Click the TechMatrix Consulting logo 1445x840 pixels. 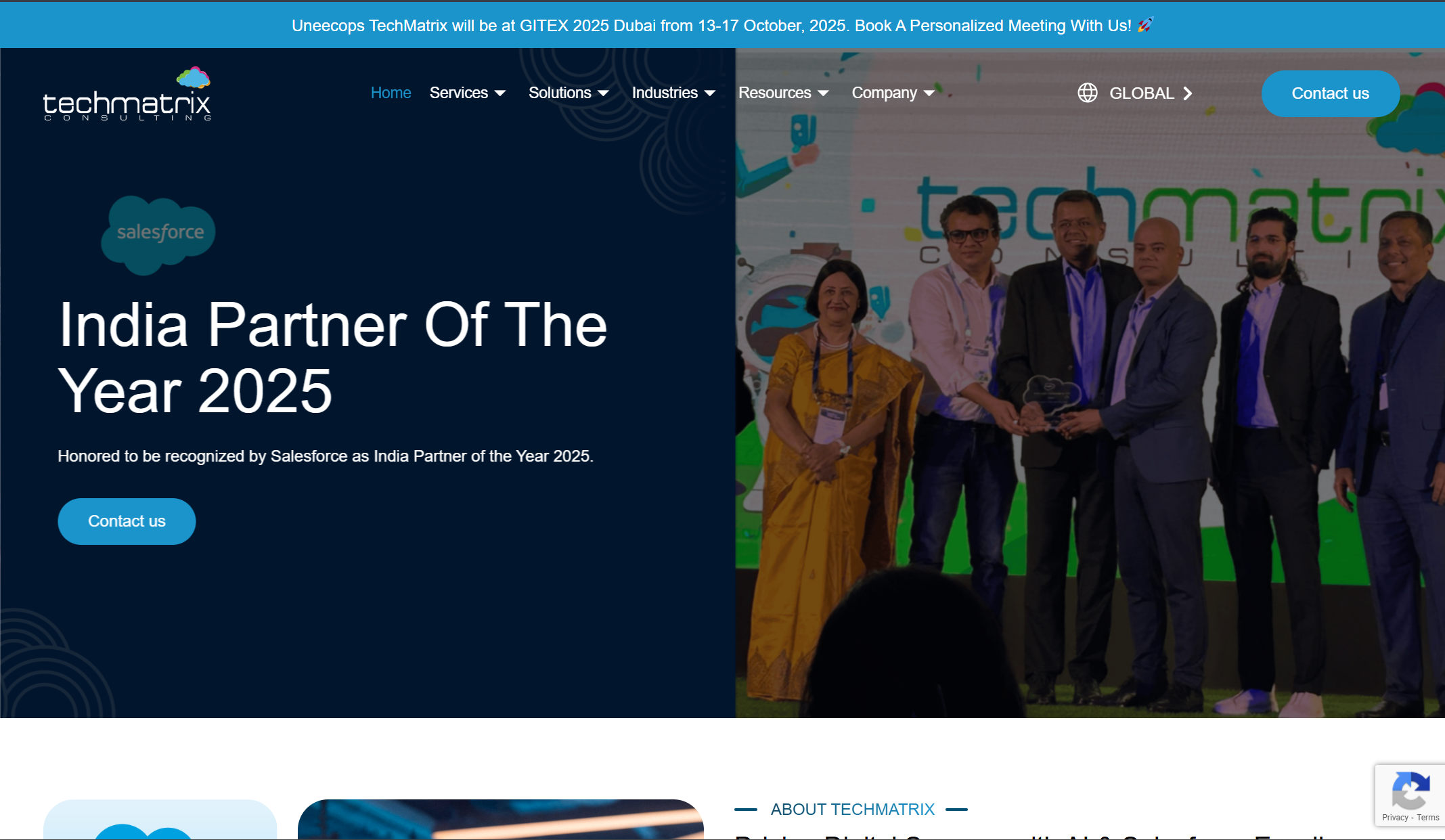click(127, 95)
